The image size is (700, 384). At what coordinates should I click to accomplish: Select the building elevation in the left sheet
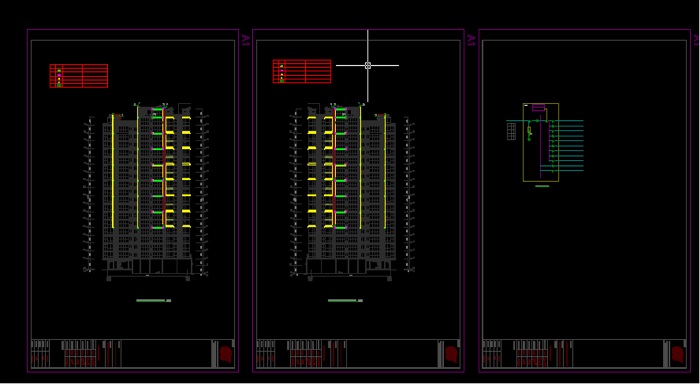click(x=146, y=192)
